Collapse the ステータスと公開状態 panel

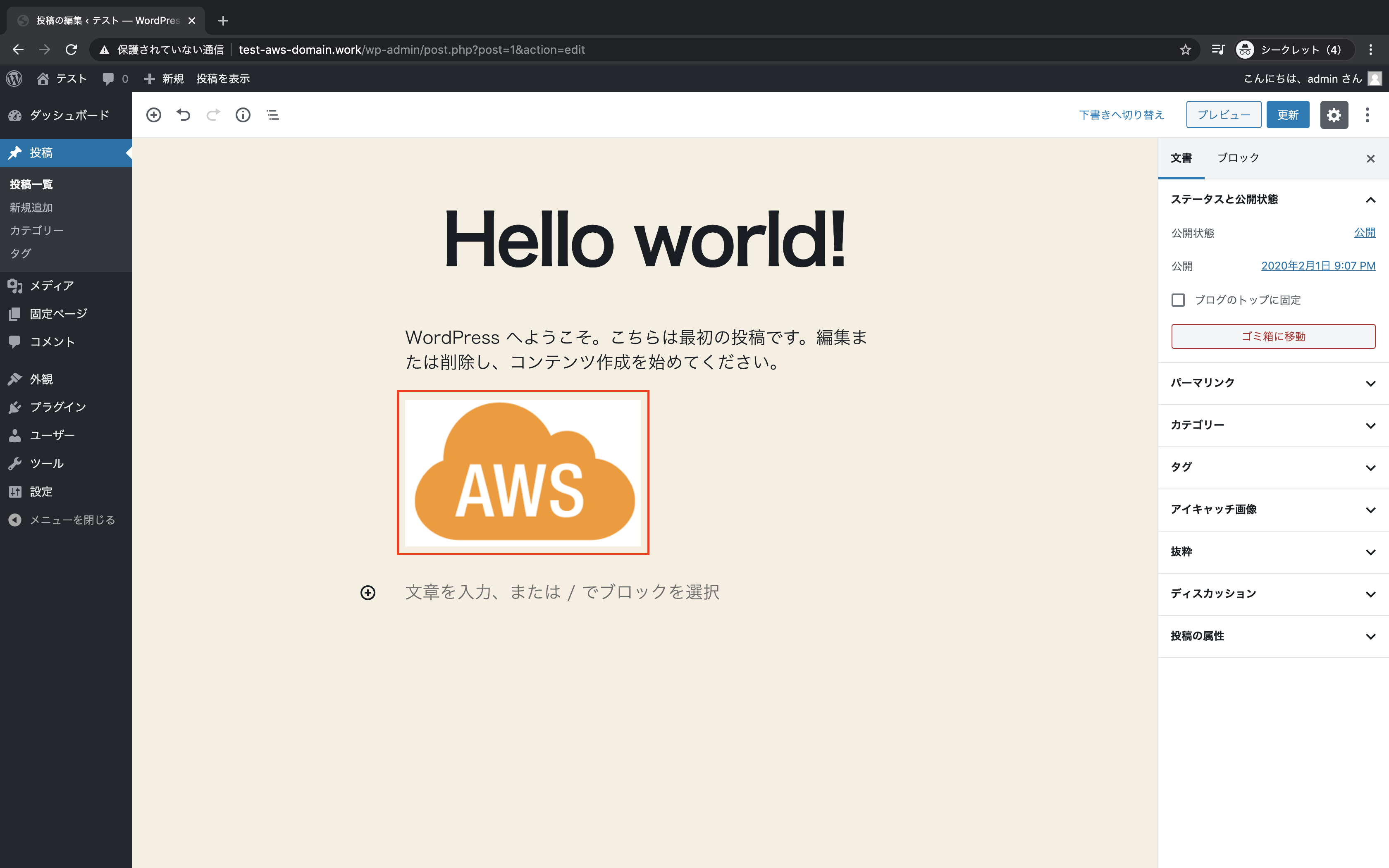pyautogui.click(x=1370, y=200)
